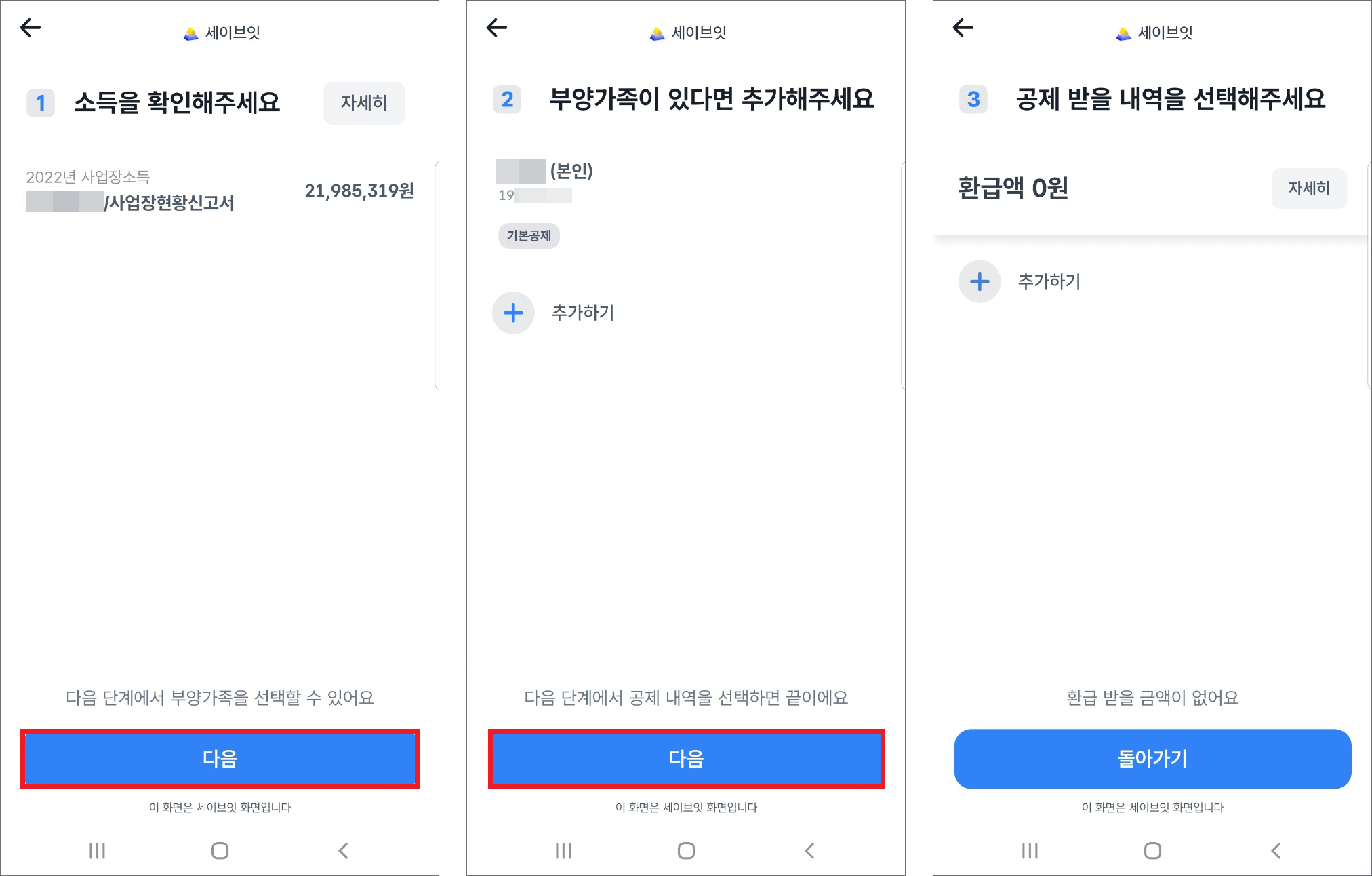Screen dimensions: 1372x876
Task: Tap Android recent apps icon on first phone
Action: click(97, 850)
